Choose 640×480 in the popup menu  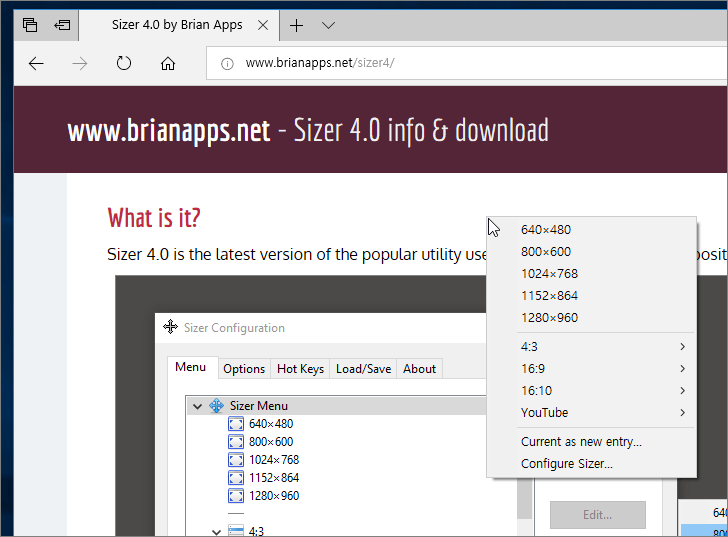click(546, 230)
